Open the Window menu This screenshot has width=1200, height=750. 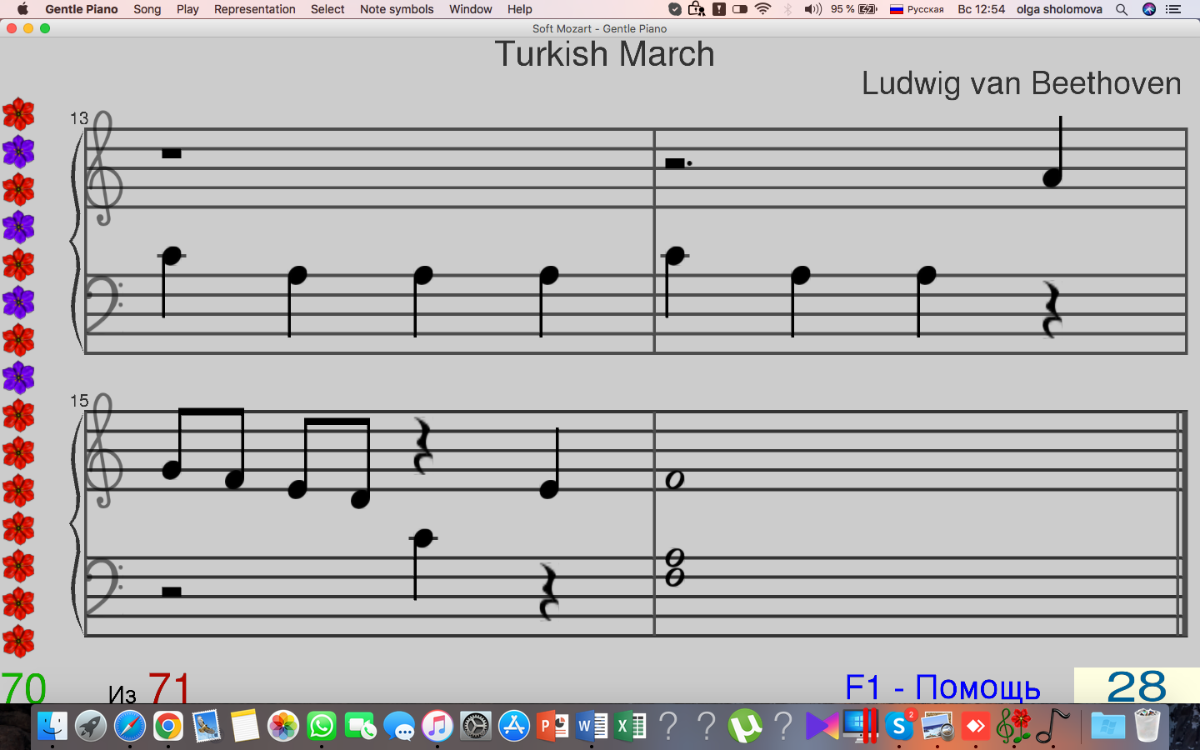[x=470, y=9]
